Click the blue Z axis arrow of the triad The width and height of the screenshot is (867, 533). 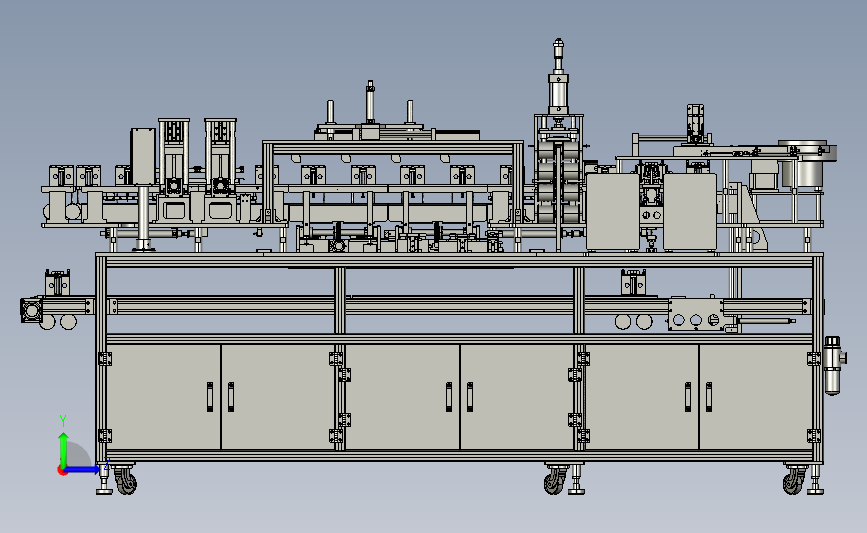(83, 470)
